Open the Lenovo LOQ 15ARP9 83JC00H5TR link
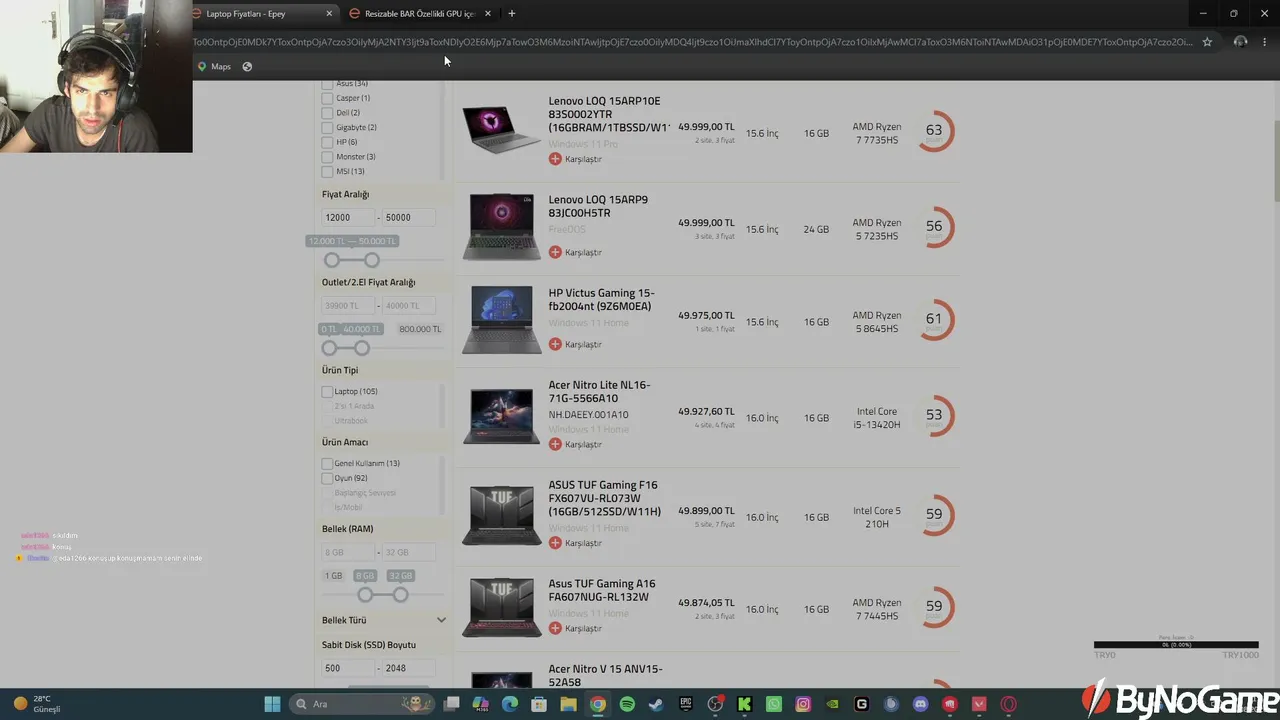This screenshot has height=720, width=1280. tap(598, 206)
